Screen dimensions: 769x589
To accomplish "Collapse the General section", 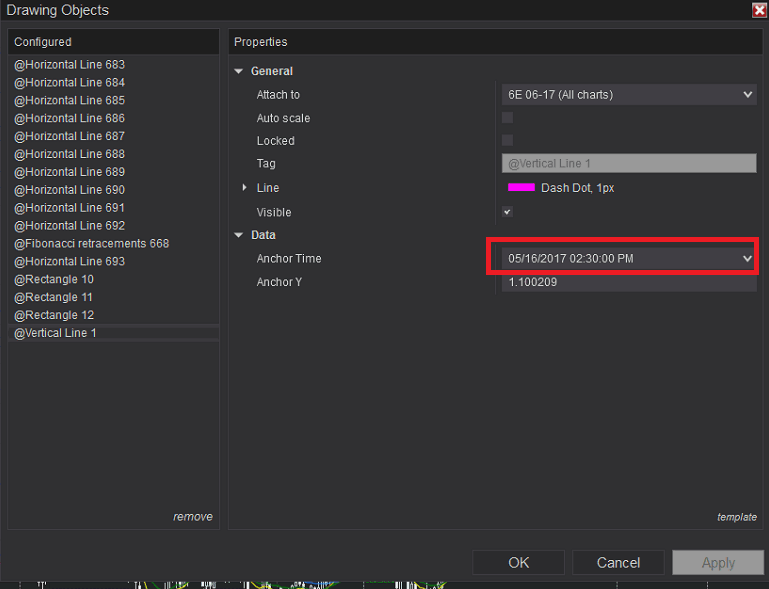I will tap(239, 71).
